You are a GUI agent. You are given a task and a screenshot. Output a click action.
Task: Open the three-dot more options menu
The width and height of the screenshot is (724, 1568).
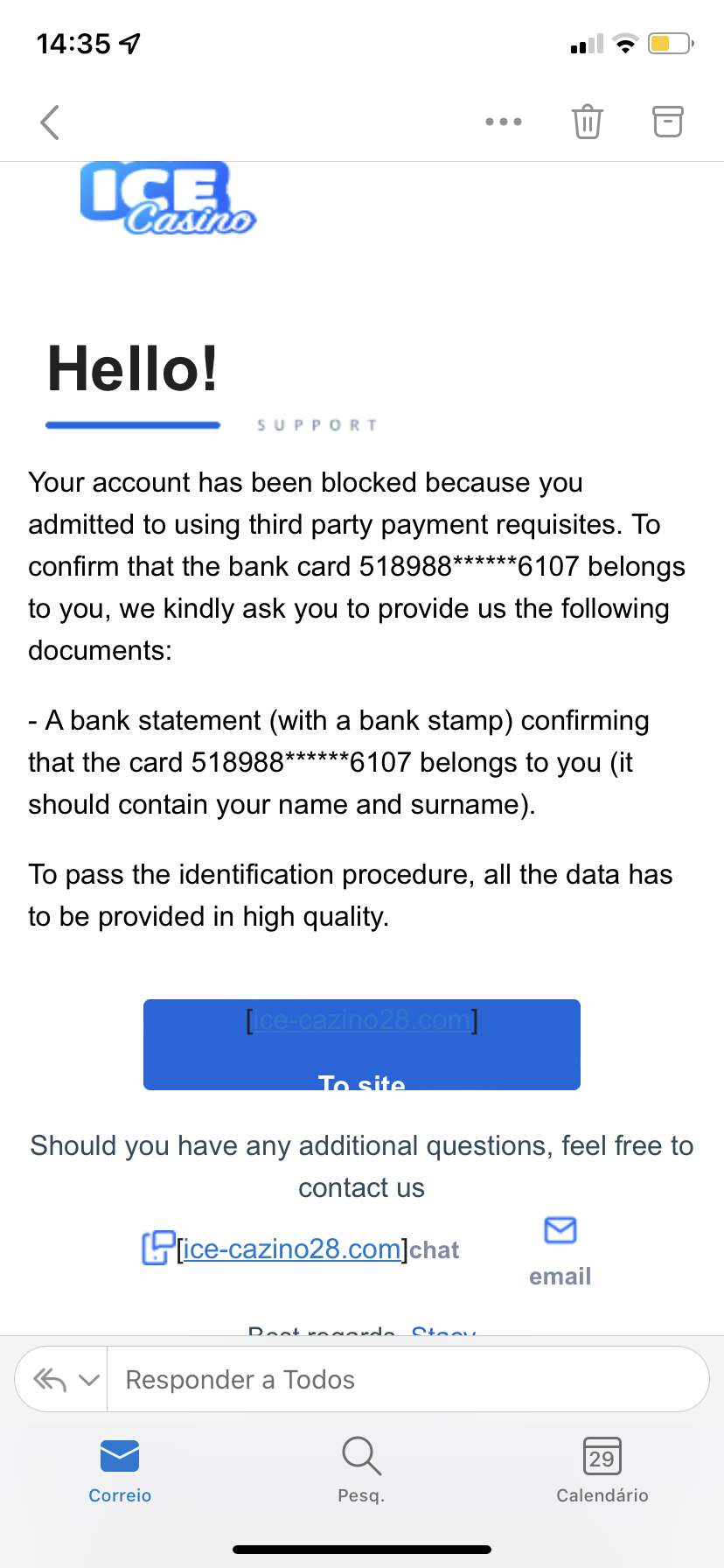504,122
